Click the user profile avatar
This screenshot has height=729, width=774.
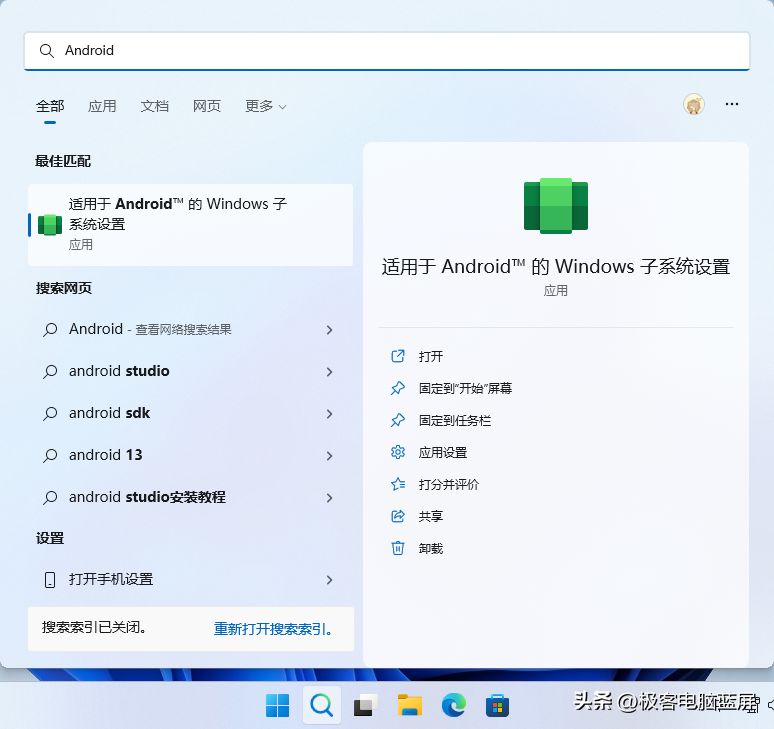tap(694, 104)
